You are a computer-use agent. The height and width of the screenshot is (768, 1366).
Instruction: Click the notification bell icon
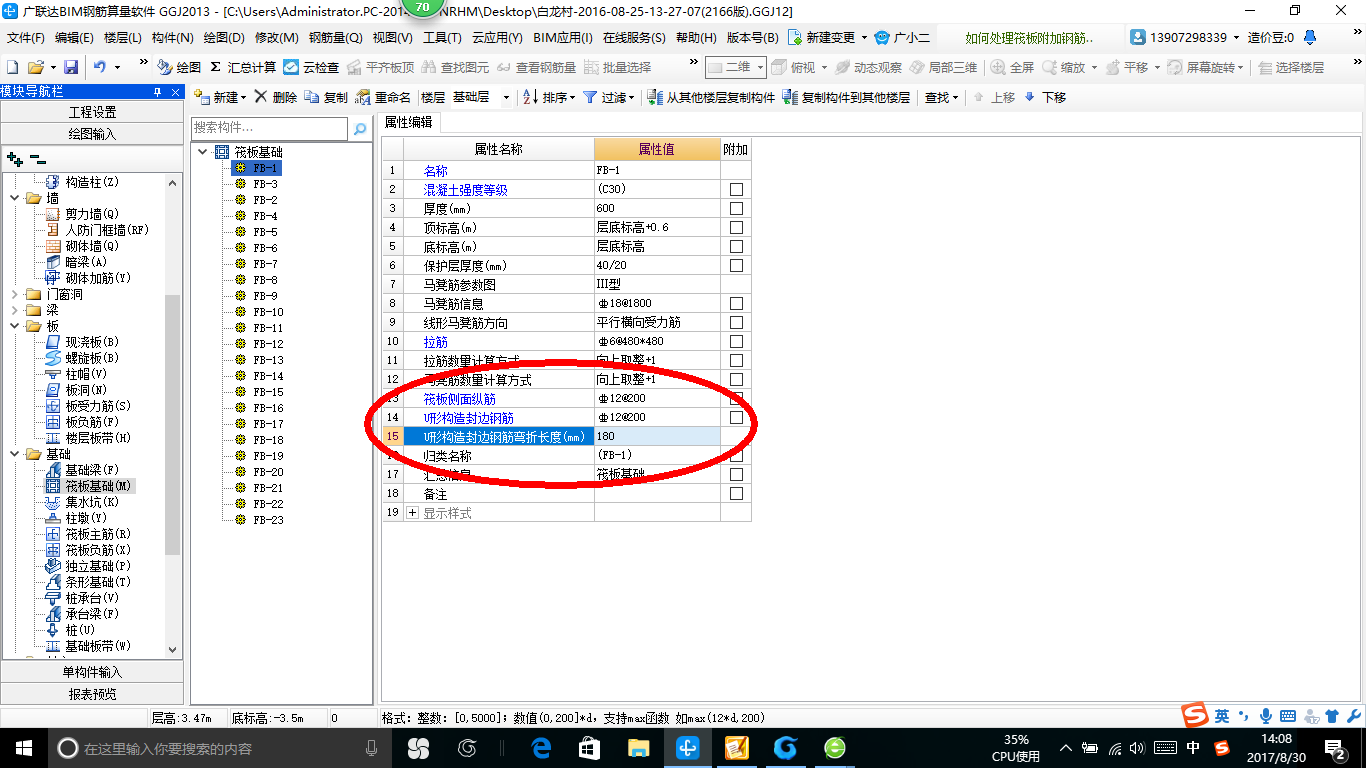1309,37
